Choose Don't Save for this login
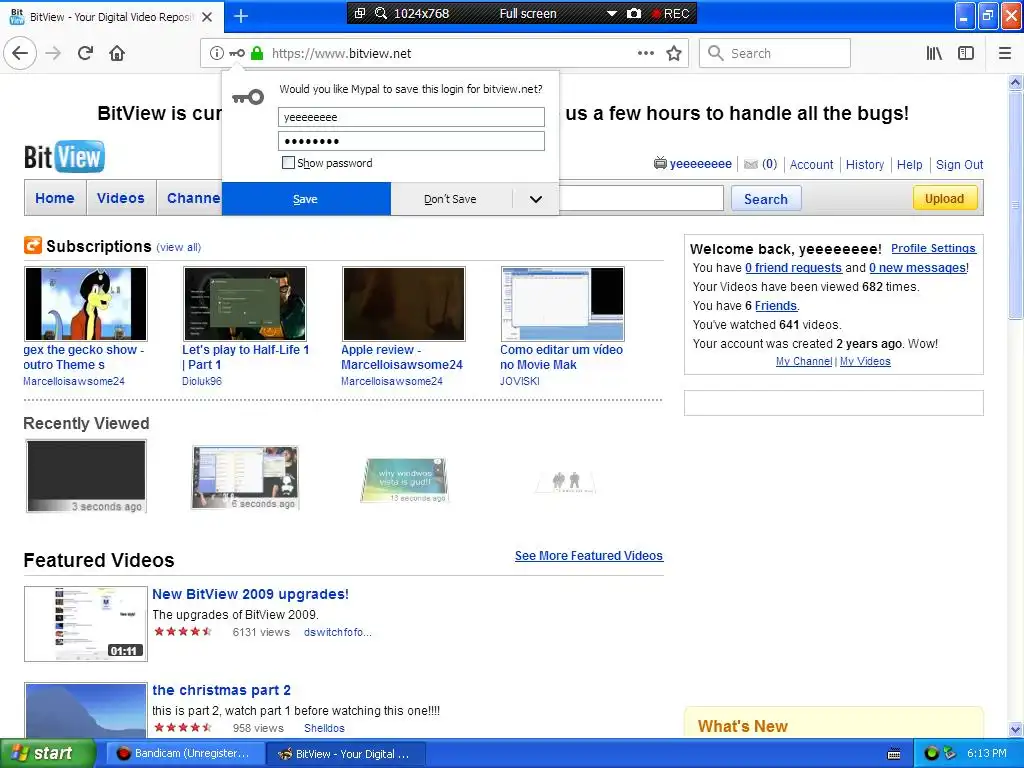 pos(451,199)
